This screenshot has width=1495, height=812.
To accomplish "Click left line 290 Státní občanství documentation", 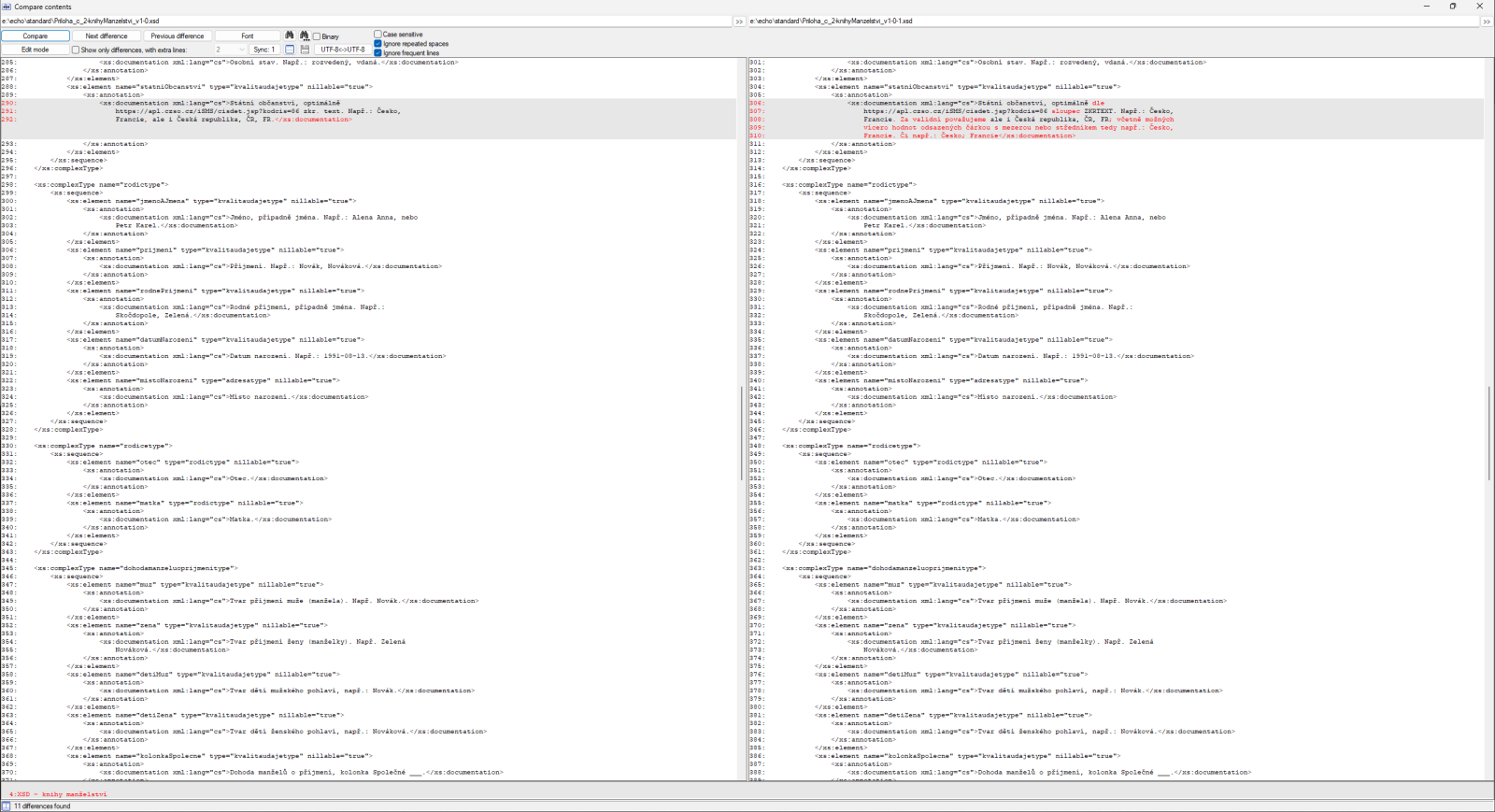I will tap(220, 103).
